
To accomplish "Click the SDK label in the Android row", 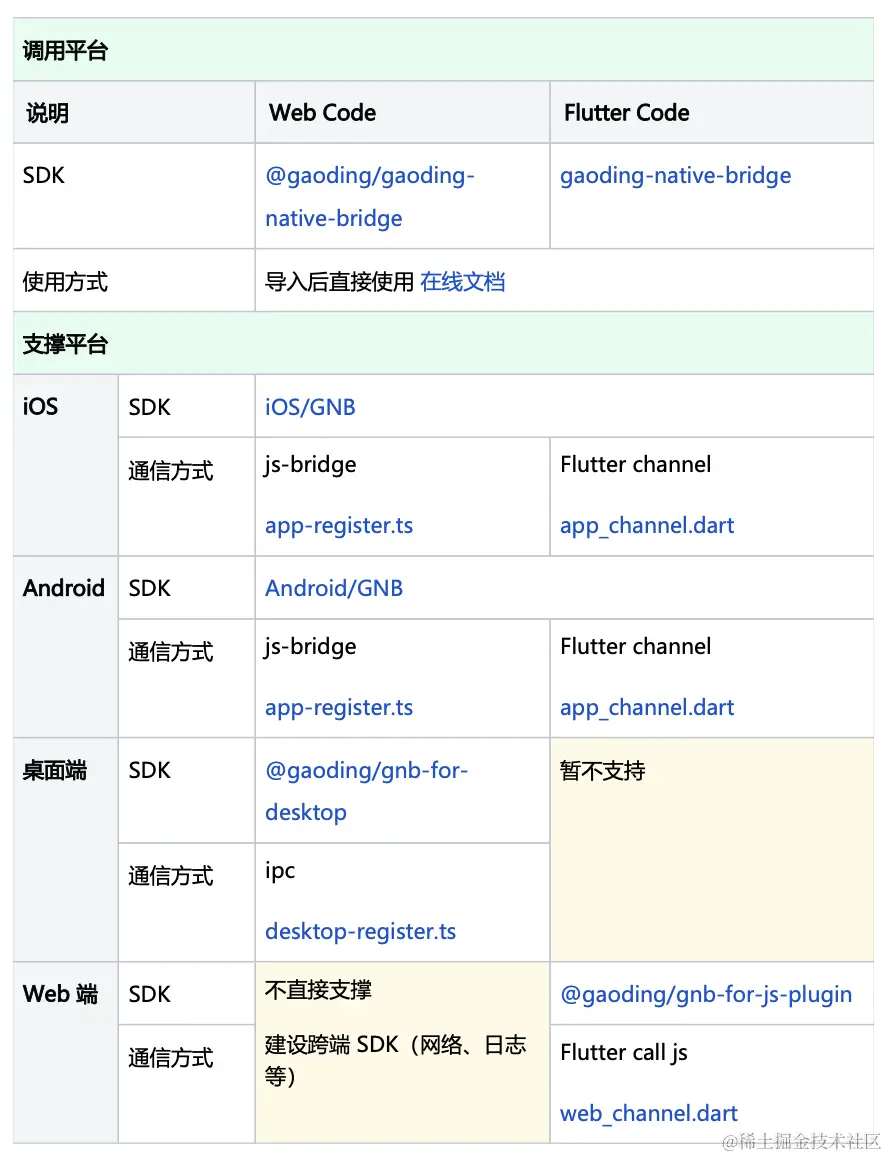I will 149,588.
